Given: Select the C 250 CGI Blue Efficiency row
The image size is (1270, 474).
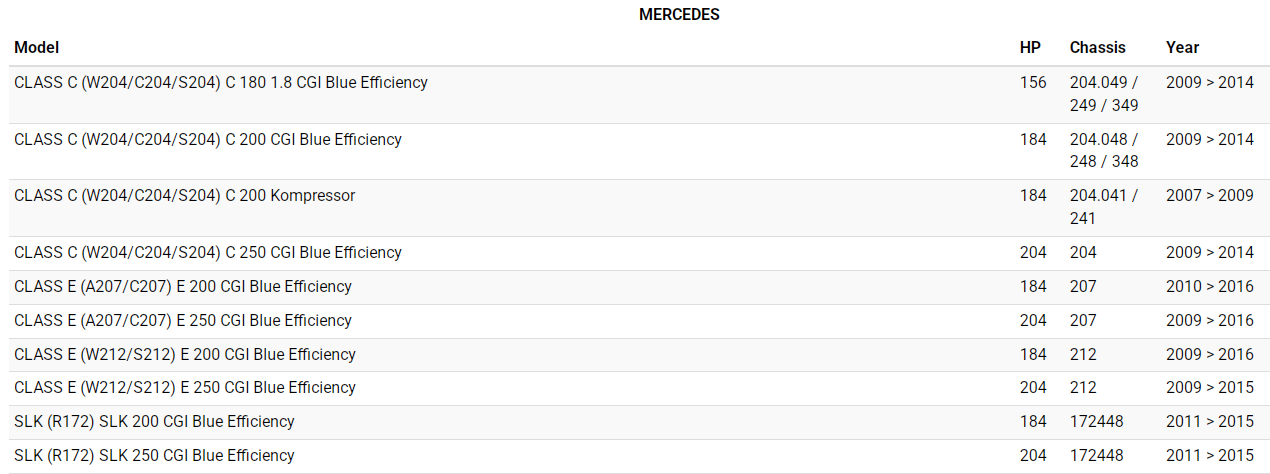Looking at the screenshot, I should tap(208, 253).
